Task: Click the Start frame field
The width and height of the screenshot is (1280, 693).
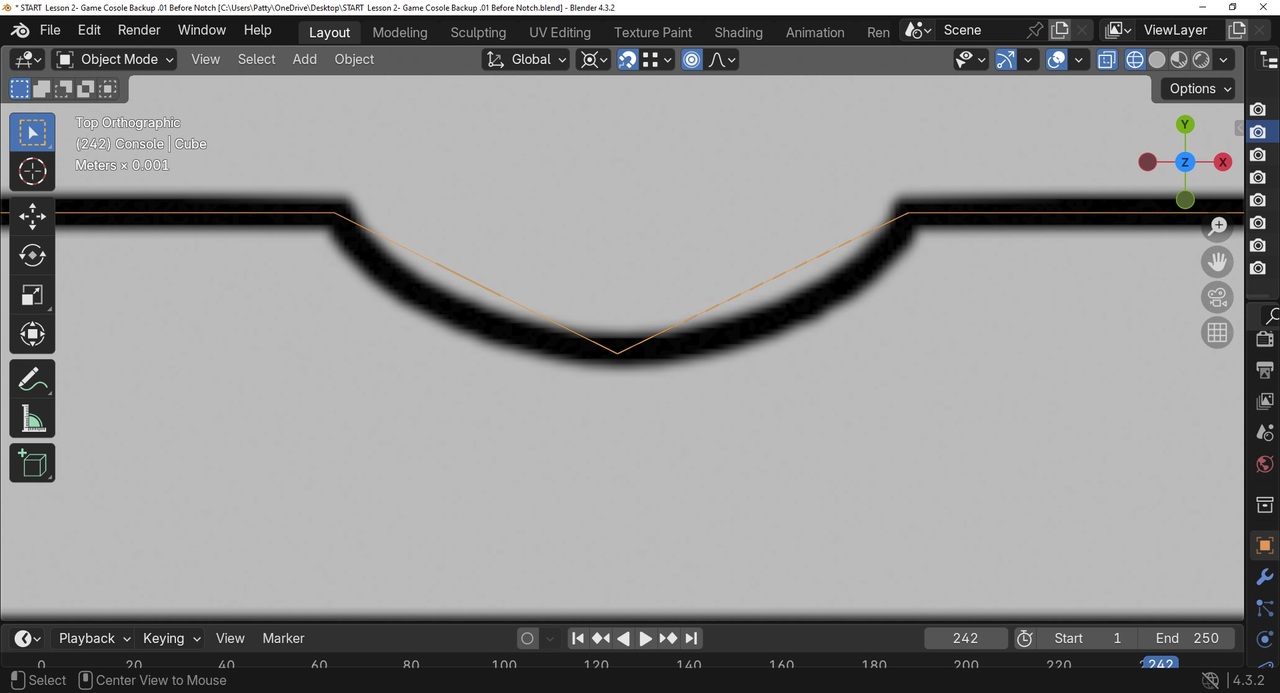Action: [1088, 638]
